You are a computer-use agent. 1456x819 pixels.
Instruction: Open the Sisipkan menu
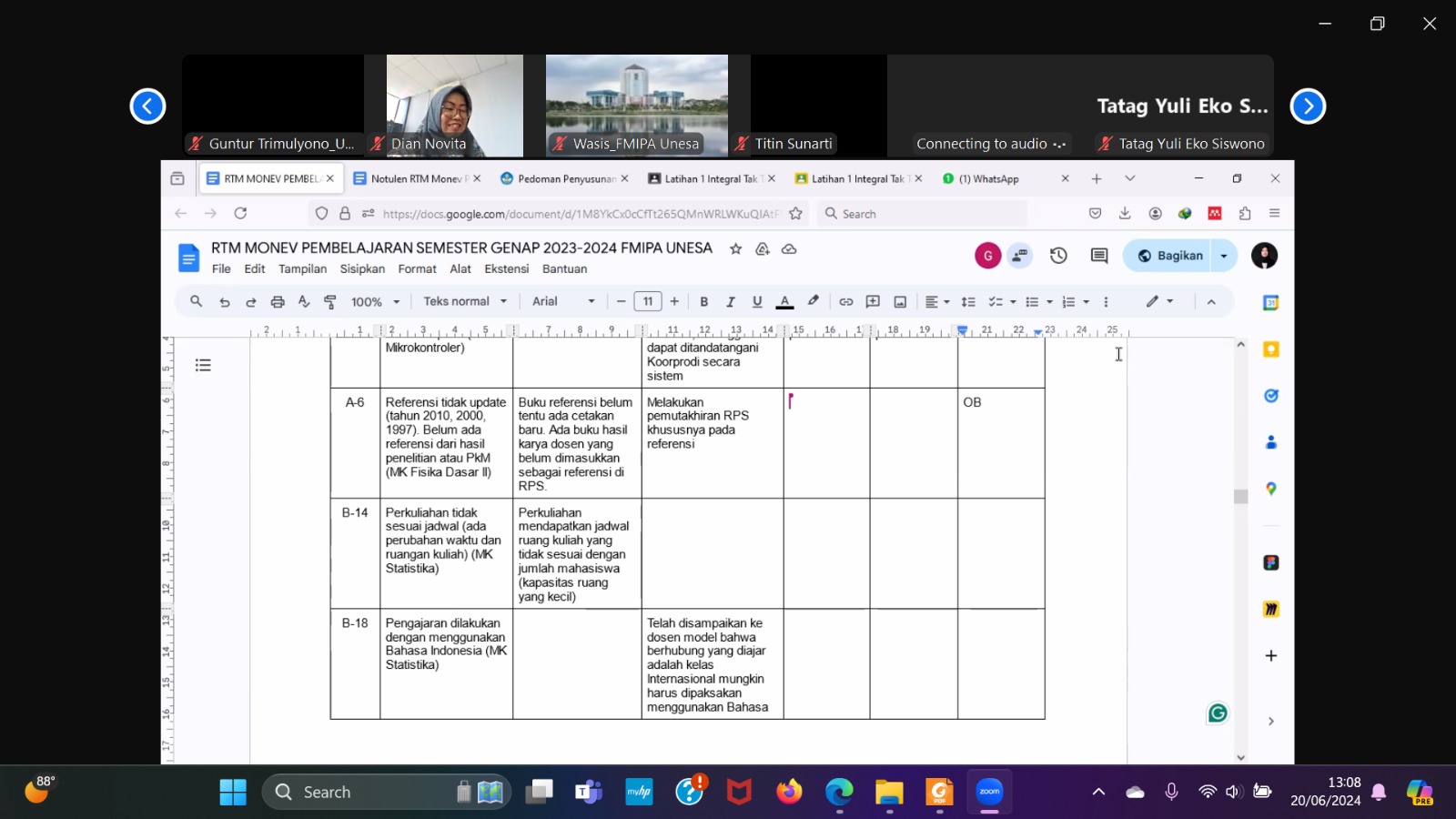pyautogui.click(x=362, y=269)
